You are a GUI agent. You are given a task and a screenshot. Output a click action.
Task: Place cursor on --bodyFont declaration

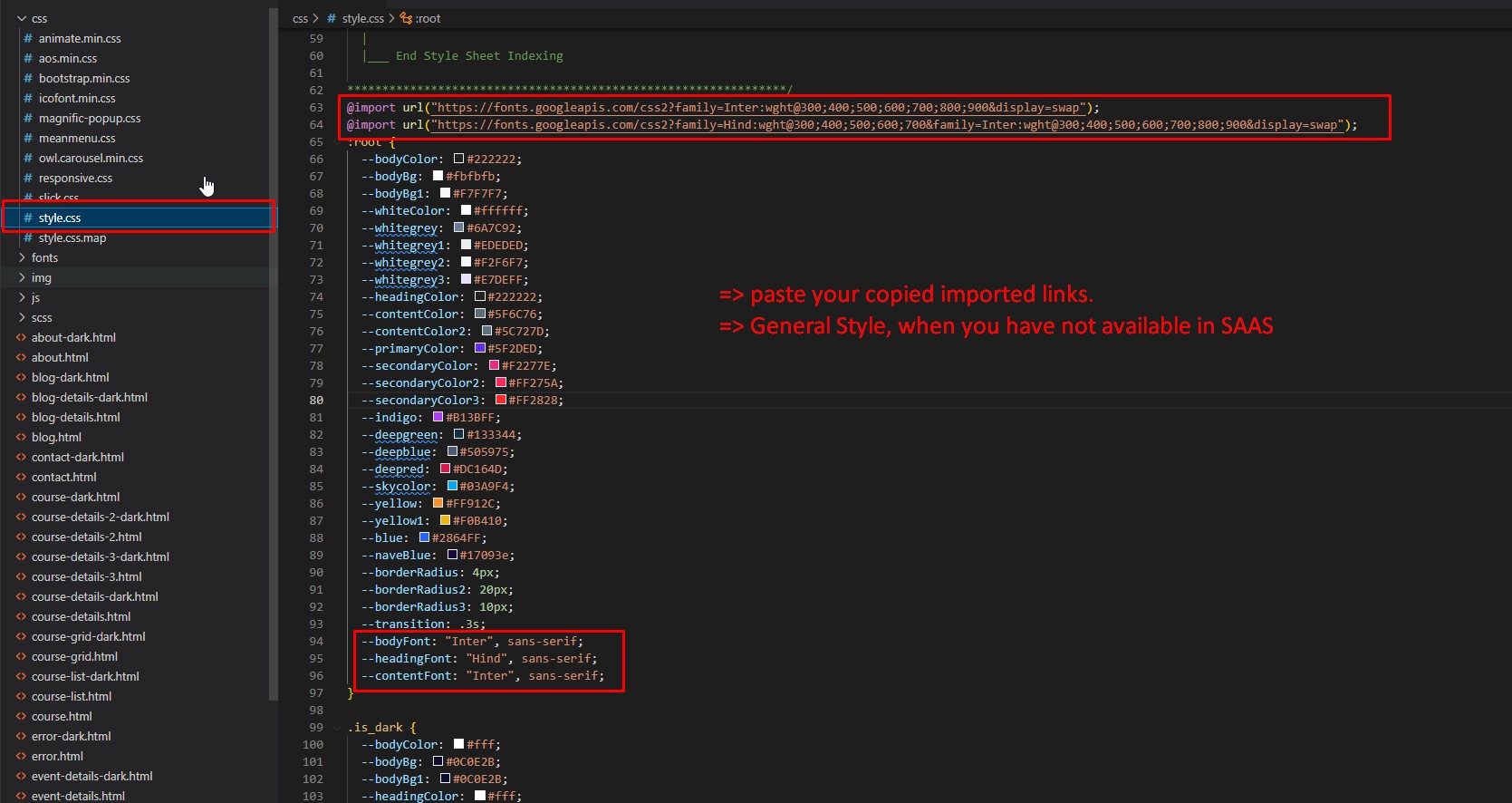472,641
